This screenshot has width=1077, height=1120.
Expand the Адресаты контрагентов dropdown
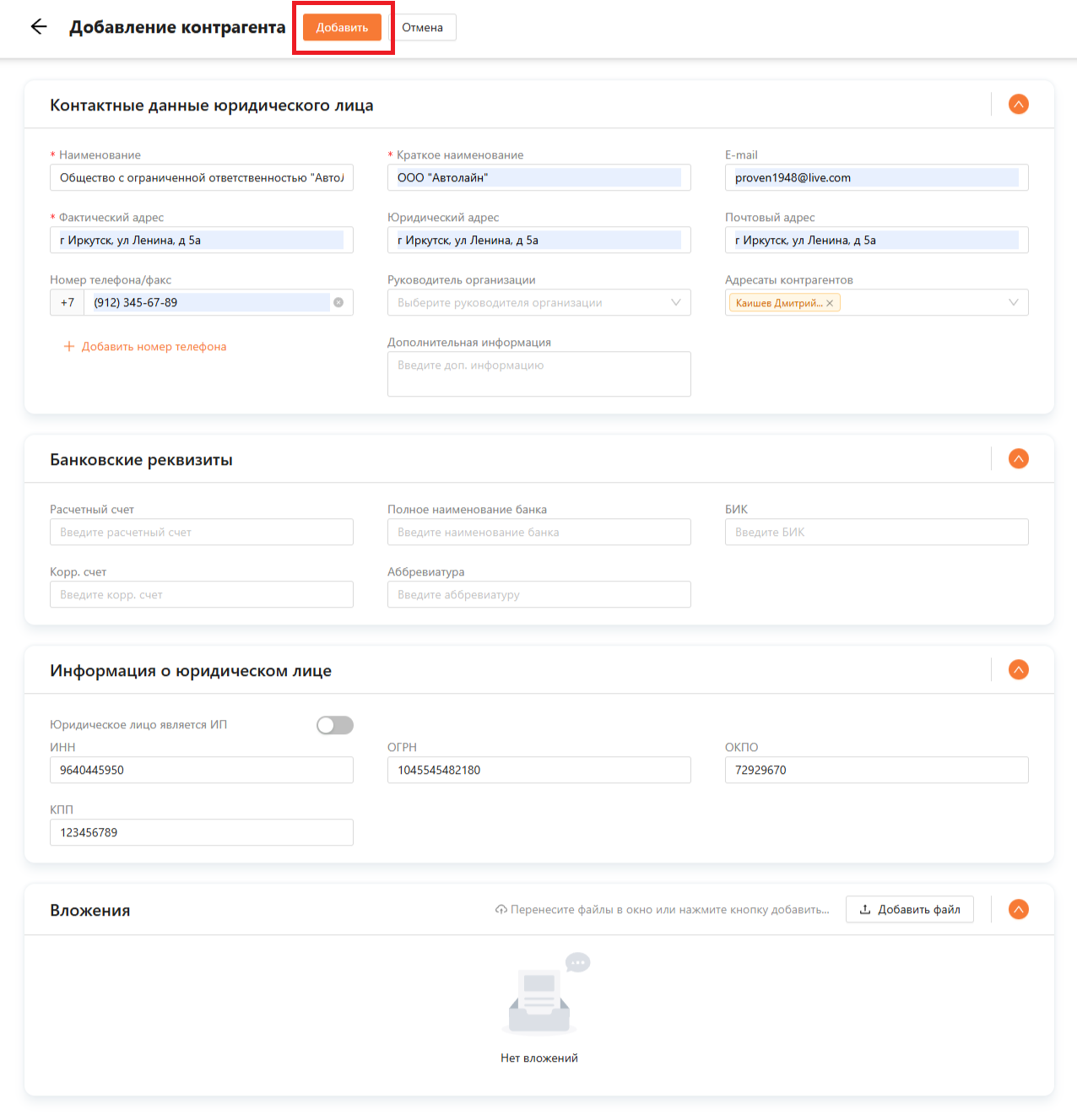pos(1013,303)
